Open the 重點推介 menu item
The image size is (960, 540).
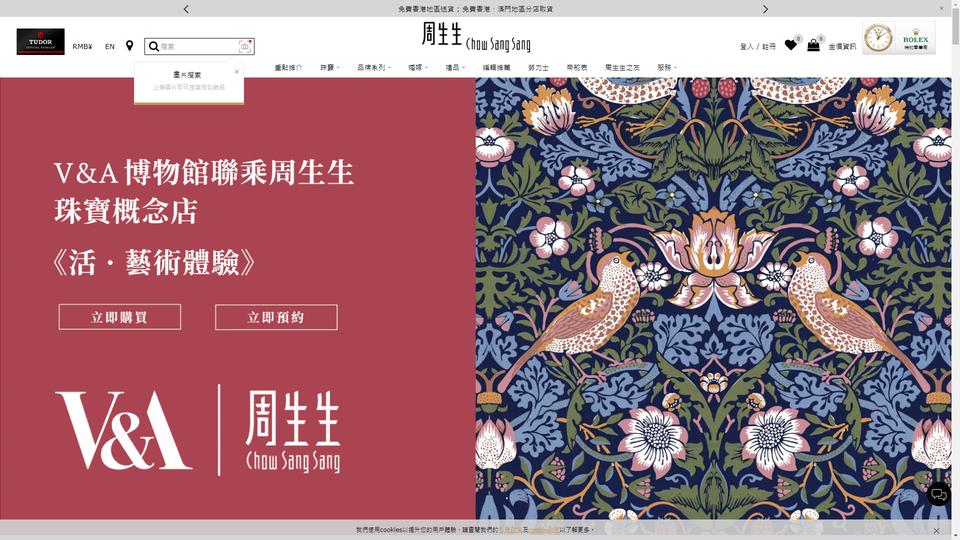(x=288, y=67)
